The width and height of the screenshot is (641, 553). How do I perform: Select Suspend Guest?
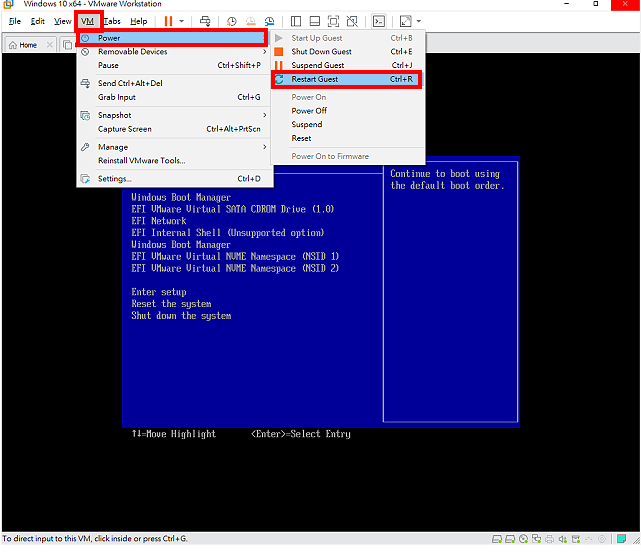click(347, 65)
